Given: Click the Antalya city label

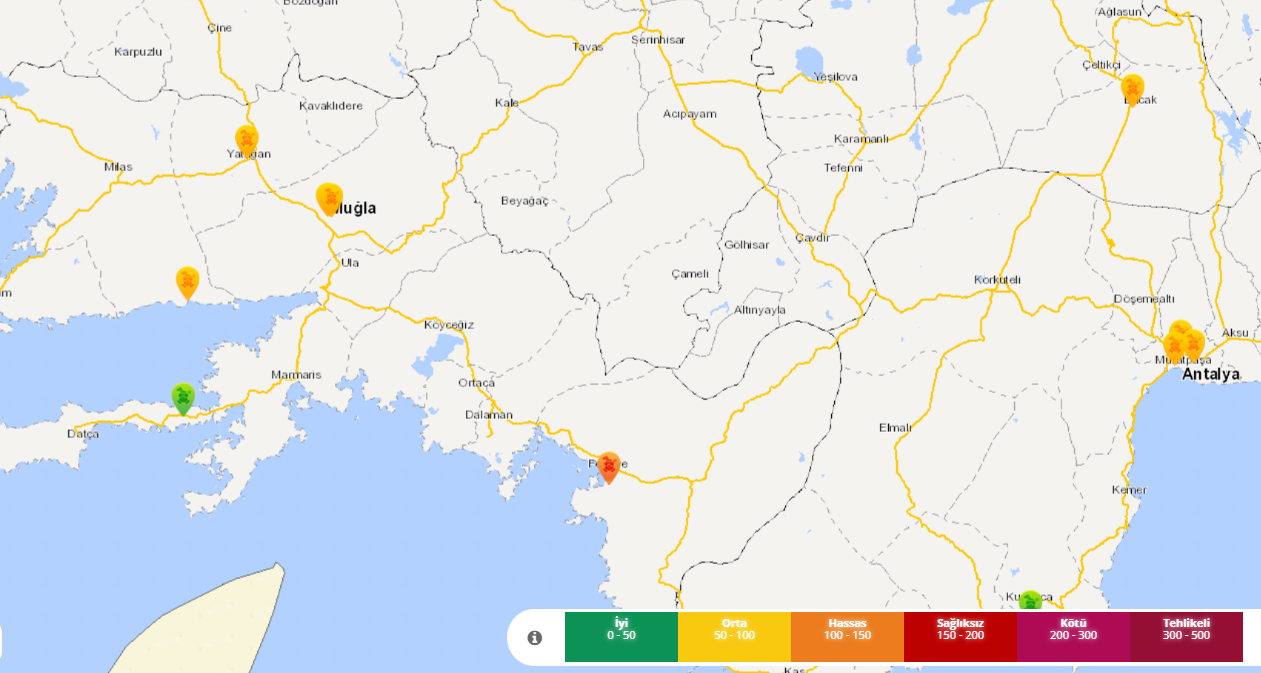Looking at the screenshot, I should (x=1211, y=374).
